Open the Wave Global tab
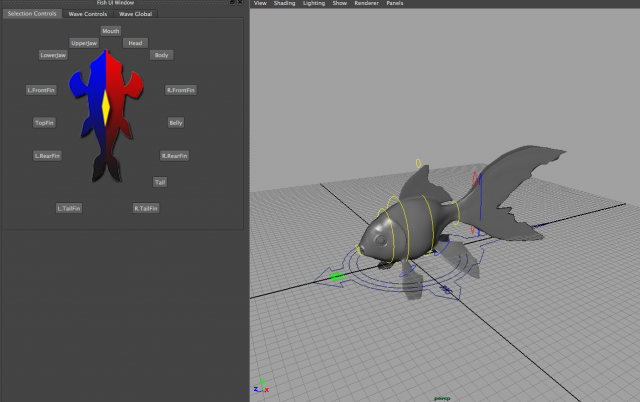The height and width of the screenshot is (402, 640). [x=135, y=15]
